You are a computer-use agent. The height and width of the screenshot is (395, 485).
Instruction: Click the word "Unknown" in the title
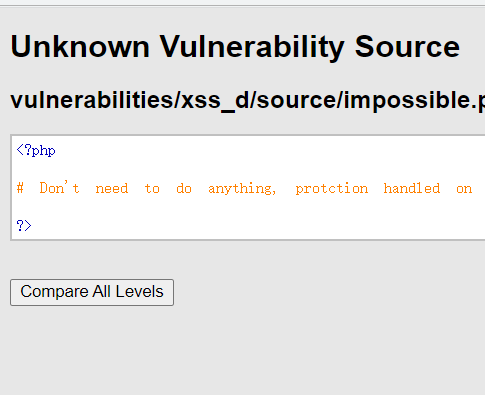80,47
